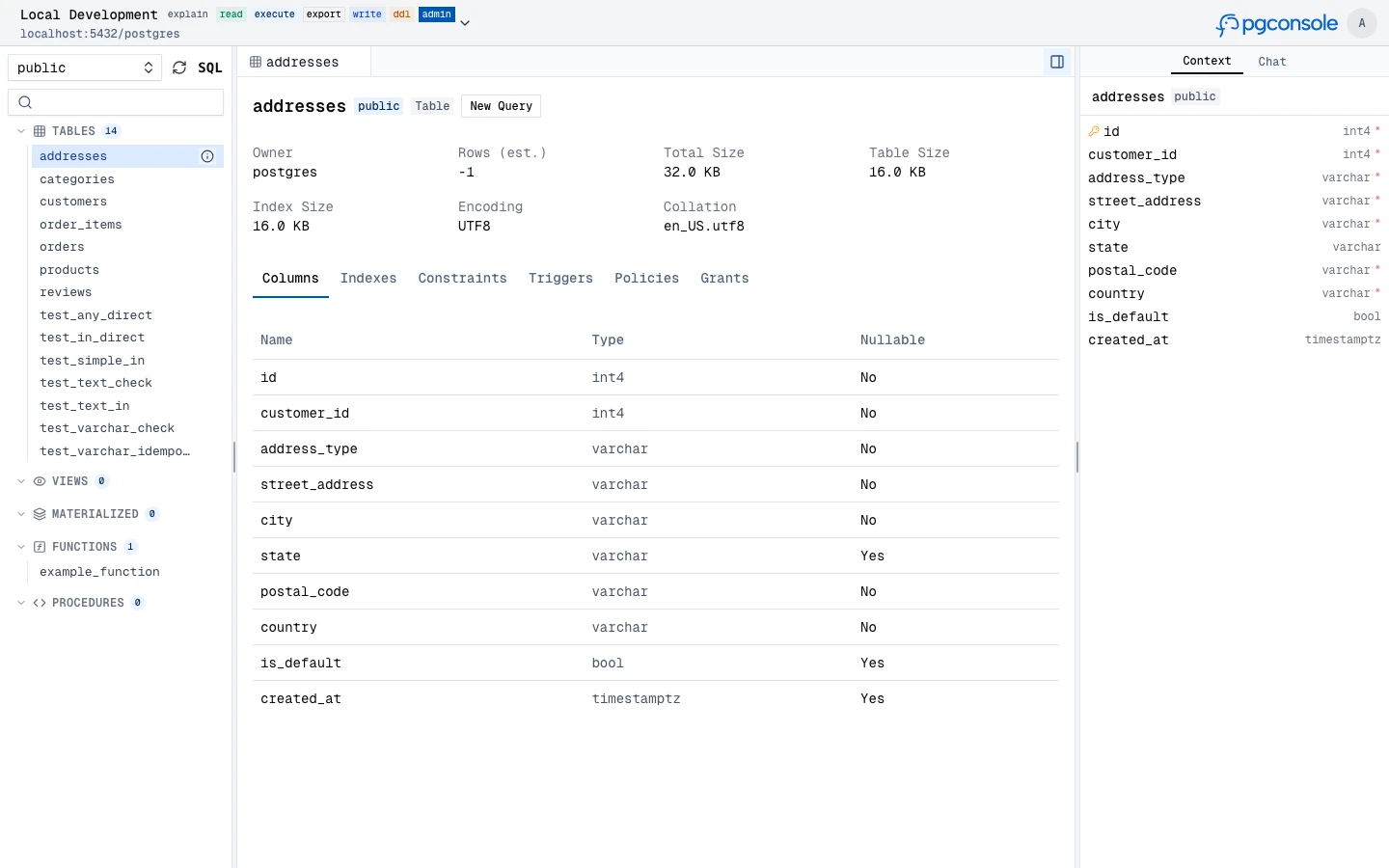
Task: Click the layers icon beside MATERIALIZED
Action: click(39, 514)
